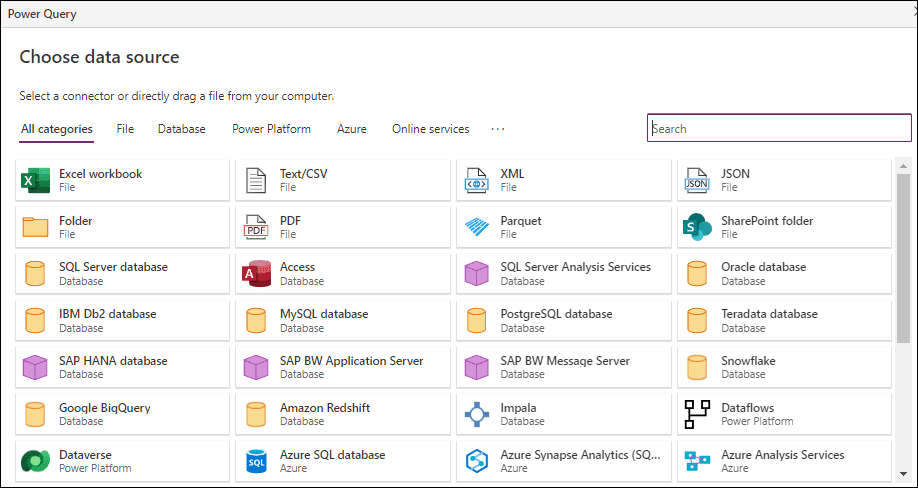Click the 'SAP BW Message Server' text
The height and width of the screenshot is (488, 918).
point(565,360)
